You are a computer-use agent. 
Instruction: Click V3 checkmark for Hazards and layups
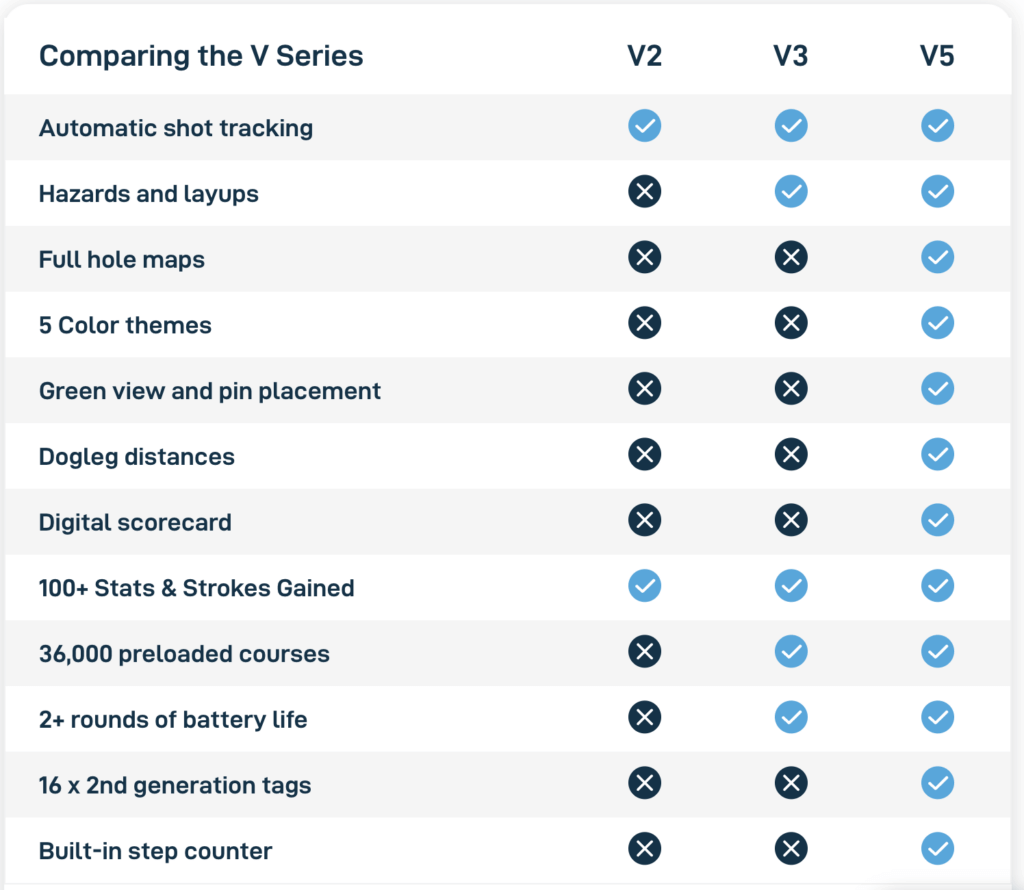point(791,191)
